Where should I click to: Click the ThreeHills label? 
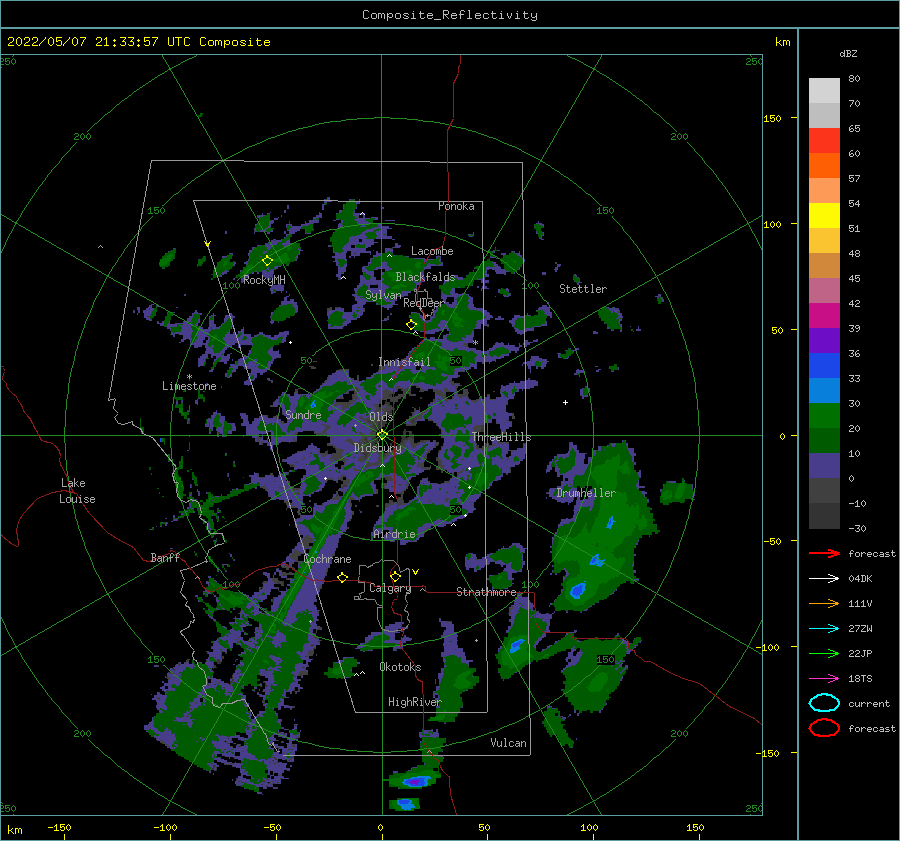(501, 437)
